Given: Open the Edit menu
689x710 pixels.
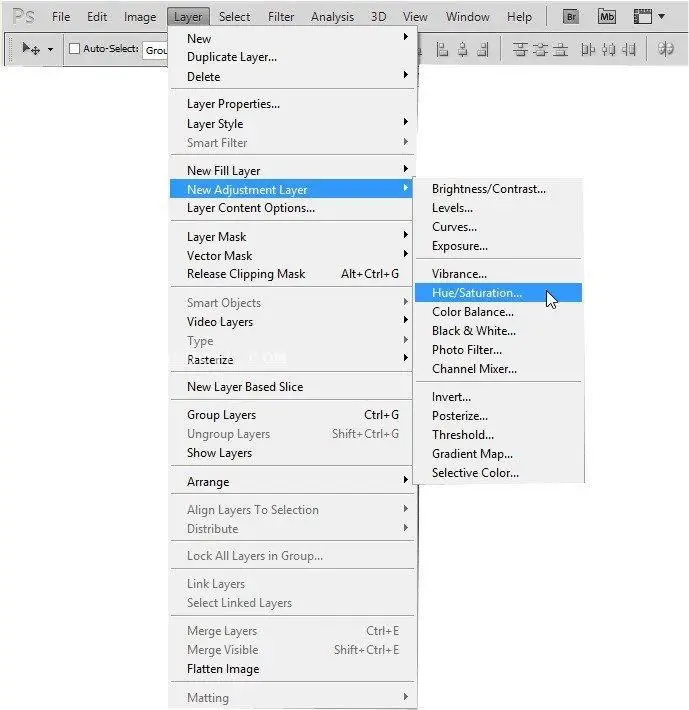Looking at the screenshot, I should click(97, 17).
